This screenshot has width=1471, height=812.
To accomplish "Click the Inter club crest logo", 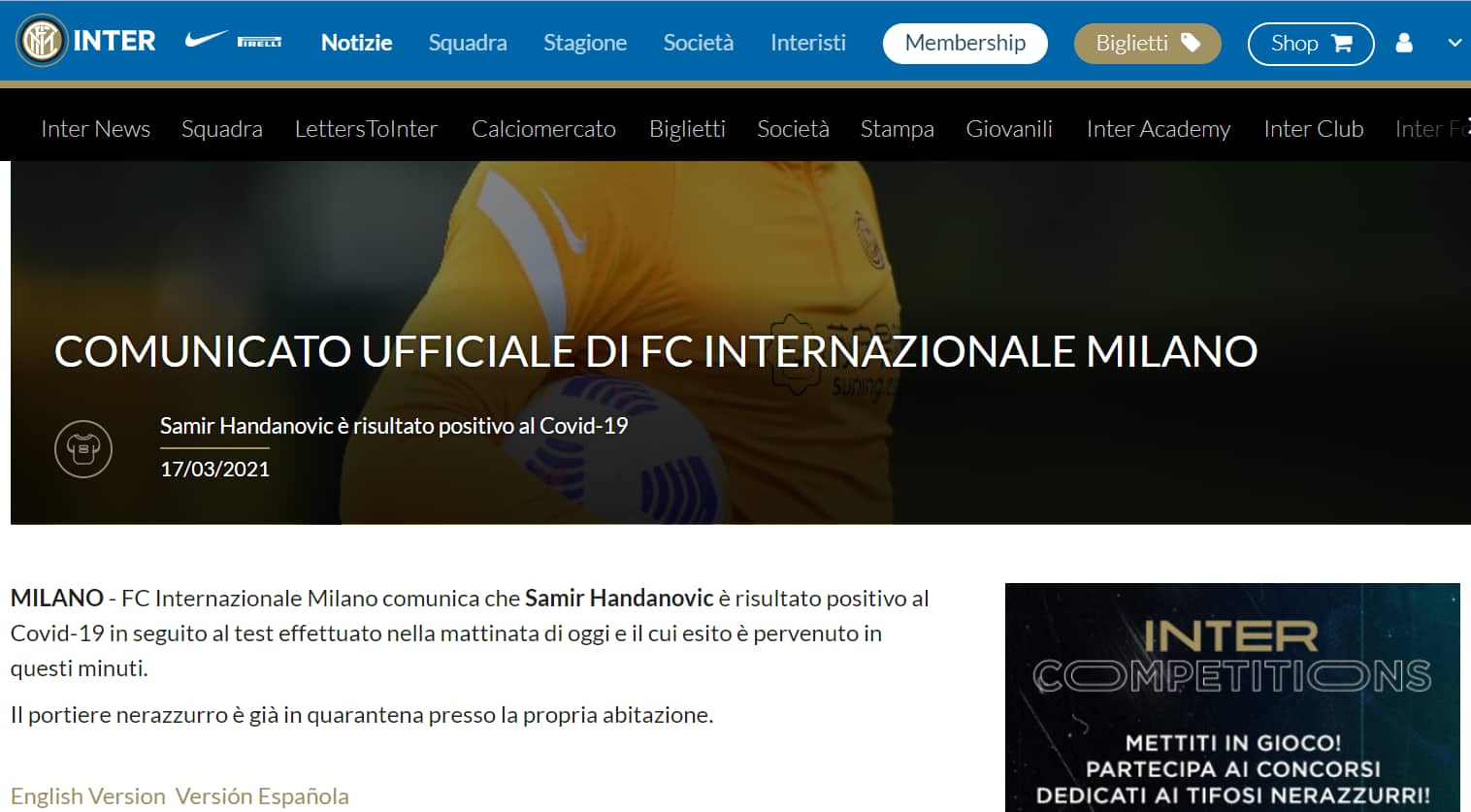I will (42, 42).
